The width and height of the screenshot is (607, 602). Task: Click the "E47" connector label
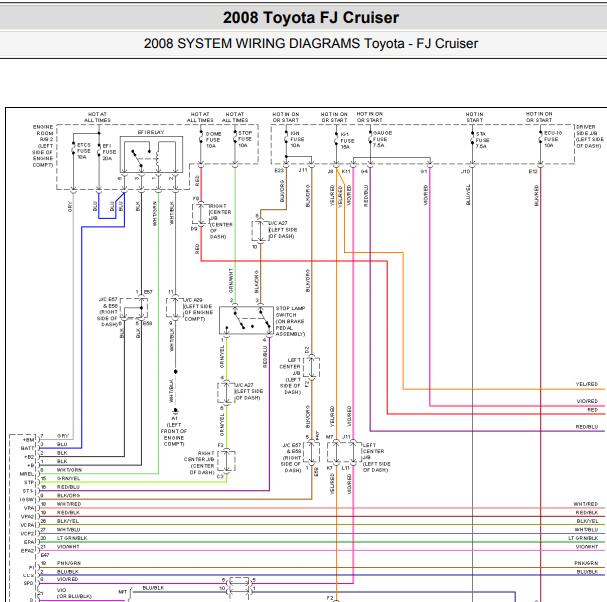pos(45,555)
